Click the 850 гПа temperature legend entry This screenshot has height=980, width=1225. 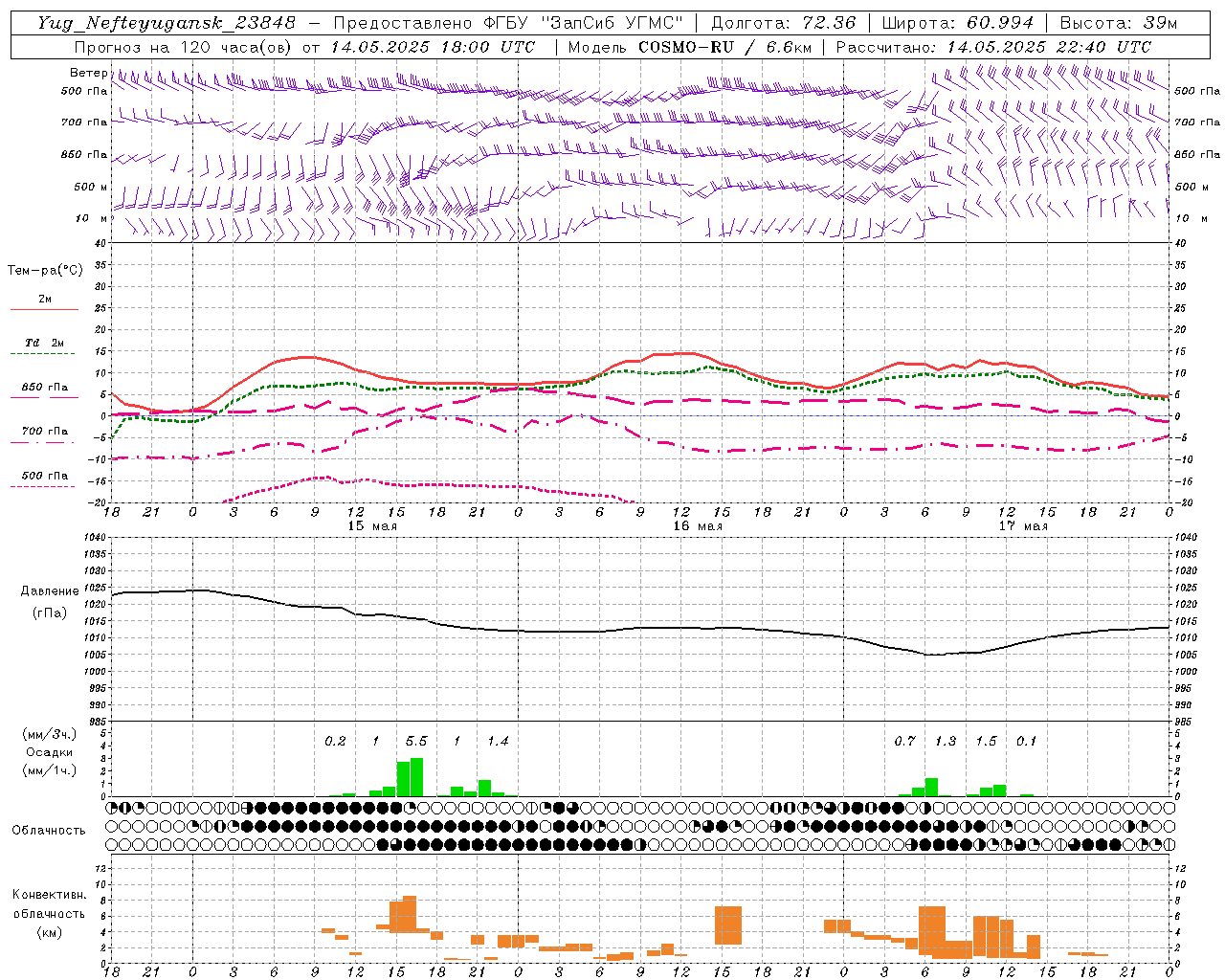point(45,388)
